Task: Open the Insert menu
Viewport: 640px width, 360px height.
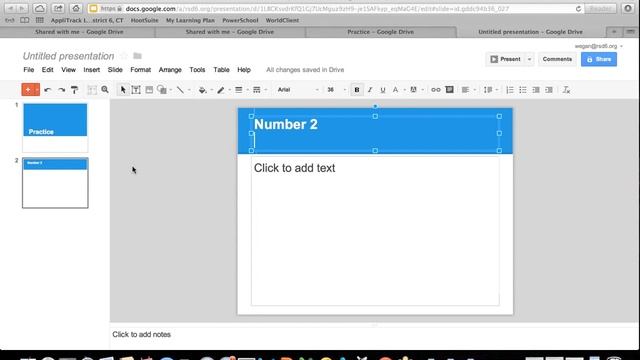Action: pyautogui.click(x=91, y=70)
